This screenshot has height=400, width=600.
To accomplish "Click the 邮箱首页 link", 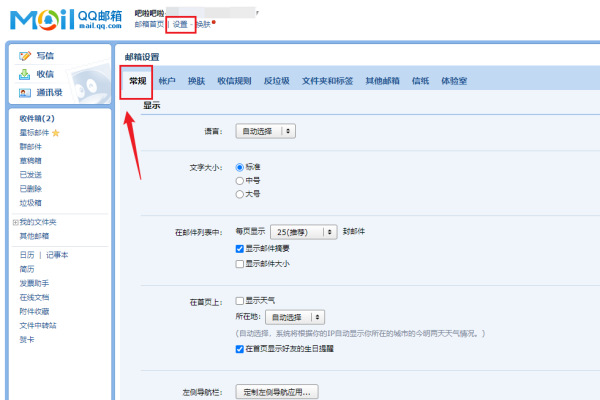I will click(149, 24).
